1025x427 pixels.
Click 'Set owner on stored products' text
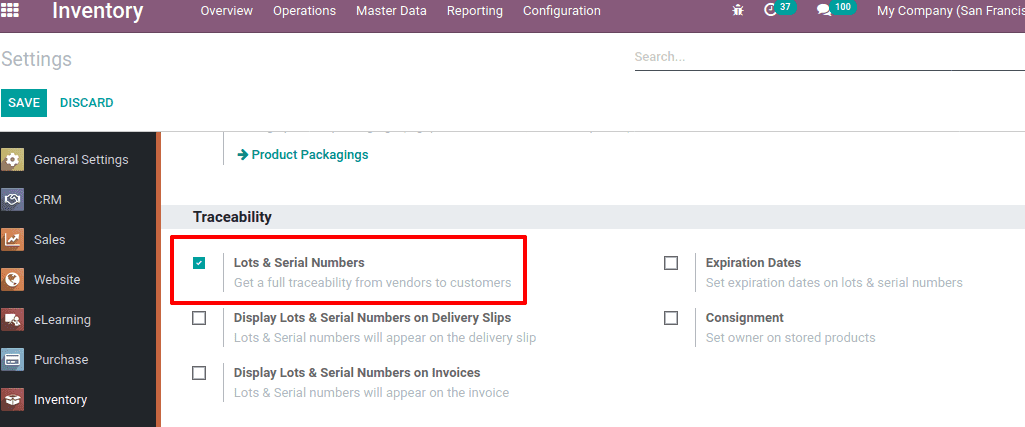[790, 338]
